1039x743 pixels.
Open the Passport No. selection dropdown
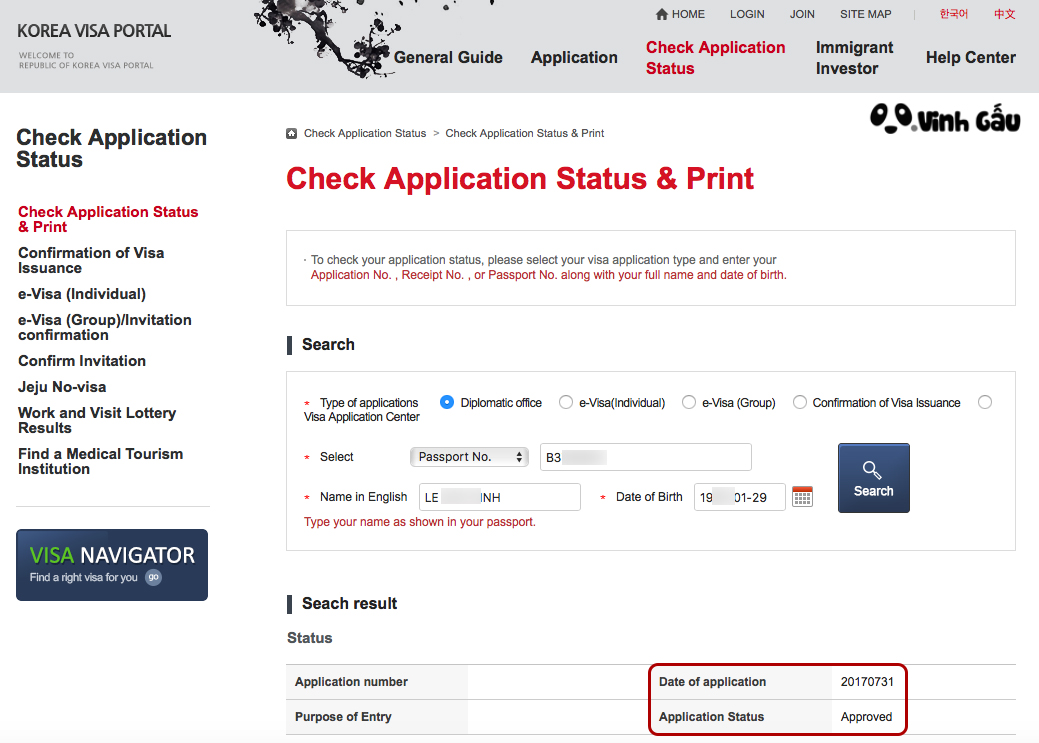click(x=468, y=456)
